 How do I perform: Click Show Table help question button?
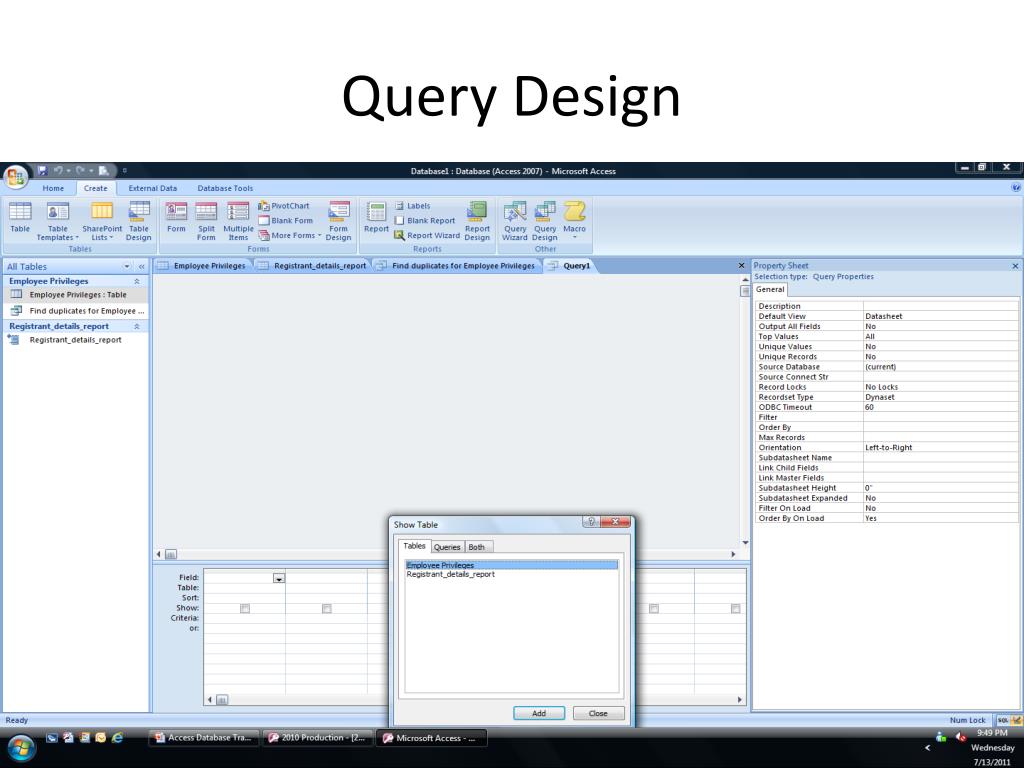tap(590, 521)
